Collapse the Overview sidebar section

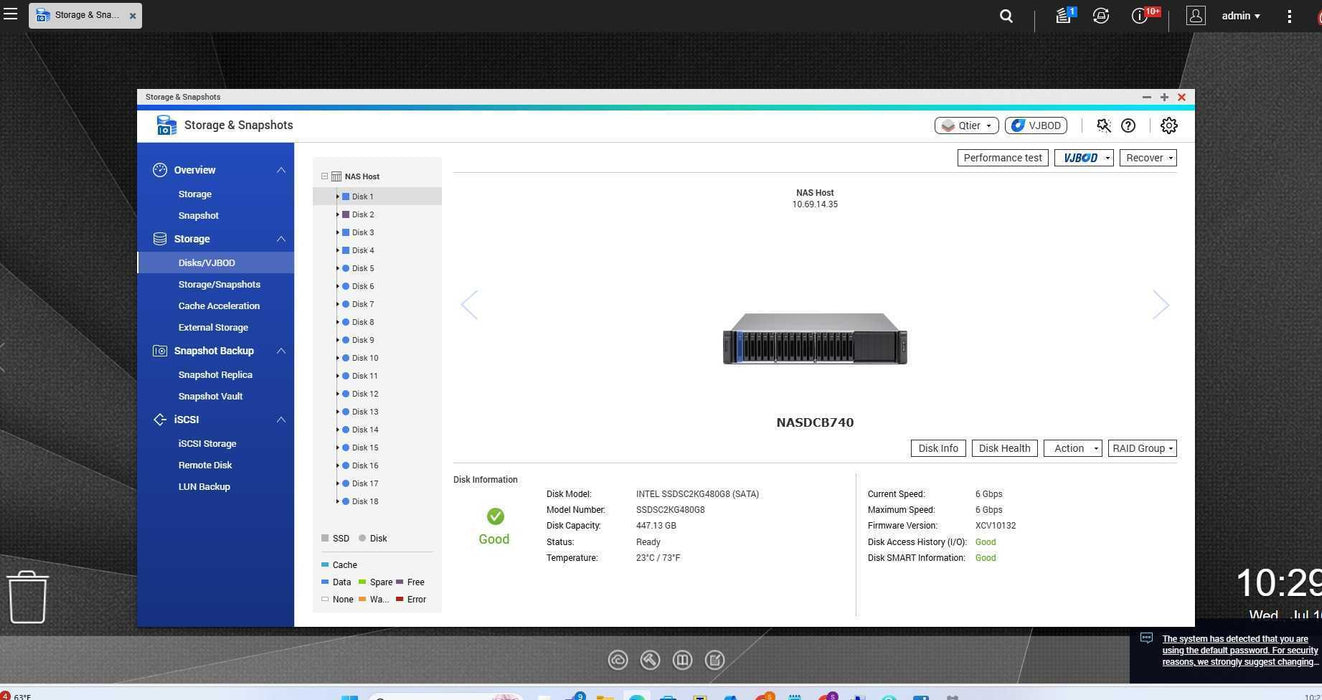(281, 171)
